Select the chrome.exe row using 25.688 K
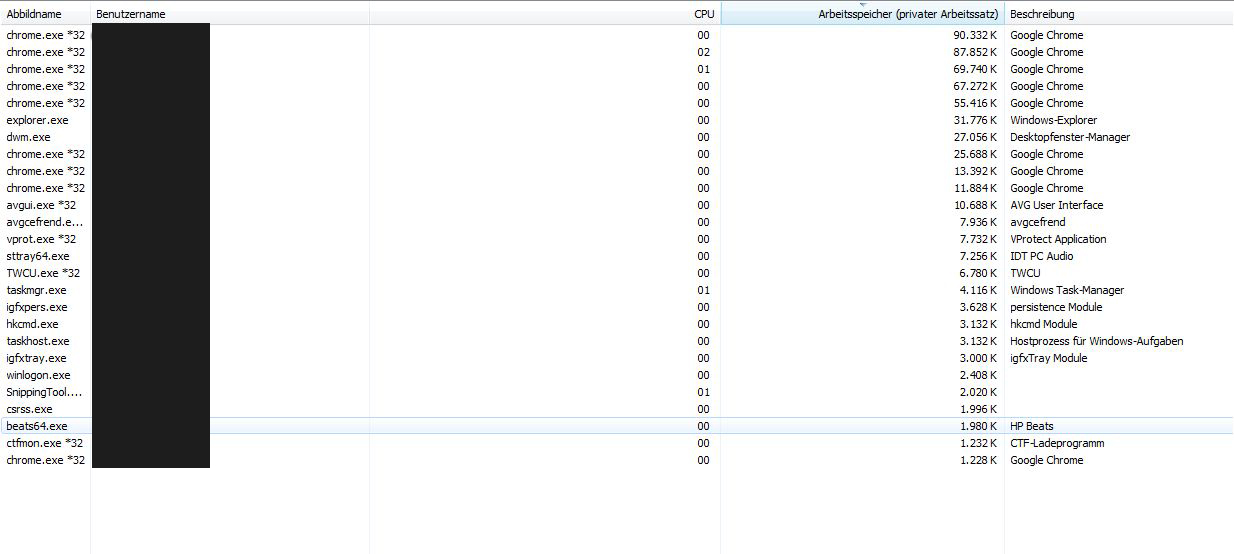The height and width of the screenshot is (554, 1234). (617, 154)
